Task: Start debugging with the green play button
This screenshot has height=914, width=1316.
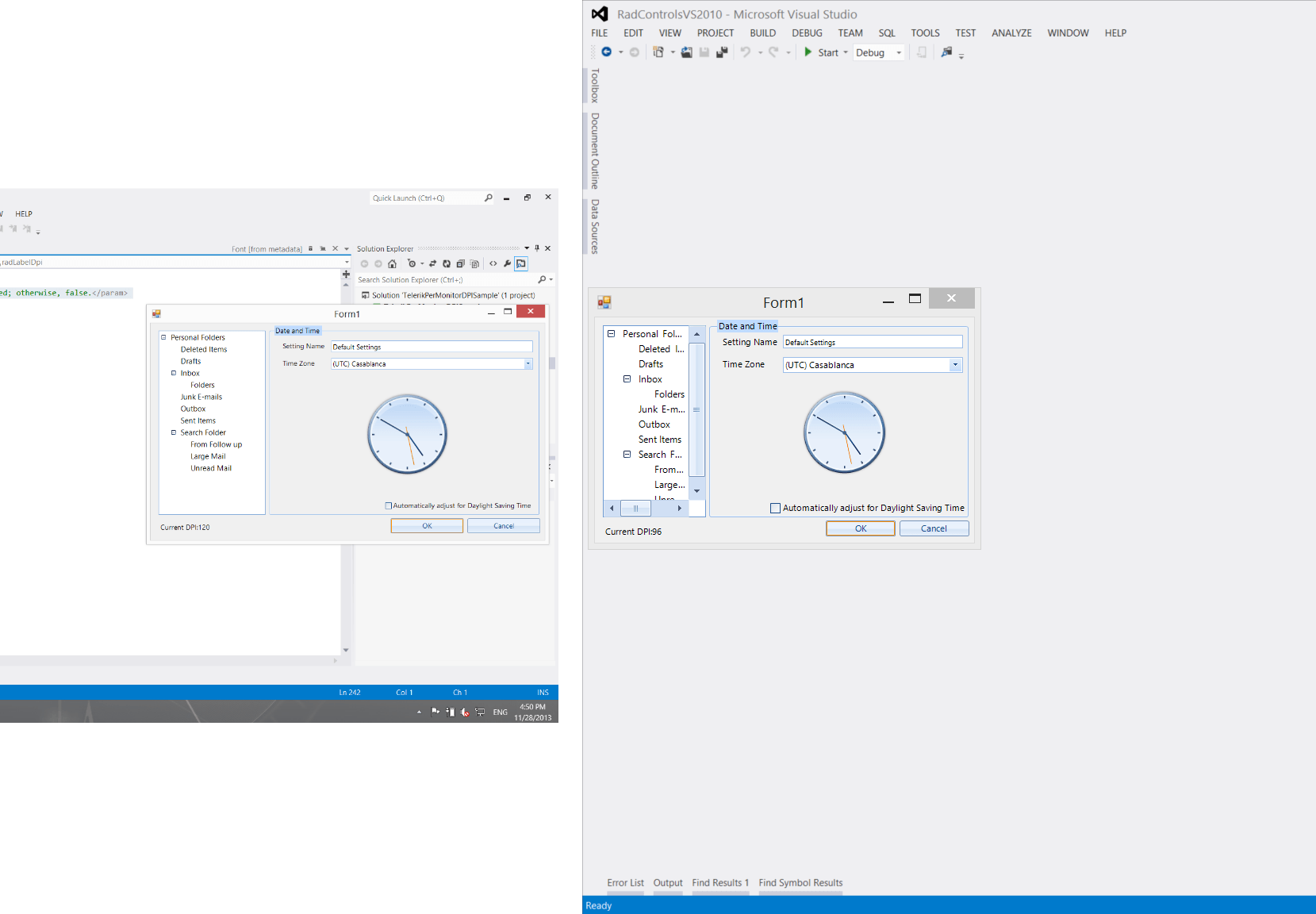Action: coord(808,52)
